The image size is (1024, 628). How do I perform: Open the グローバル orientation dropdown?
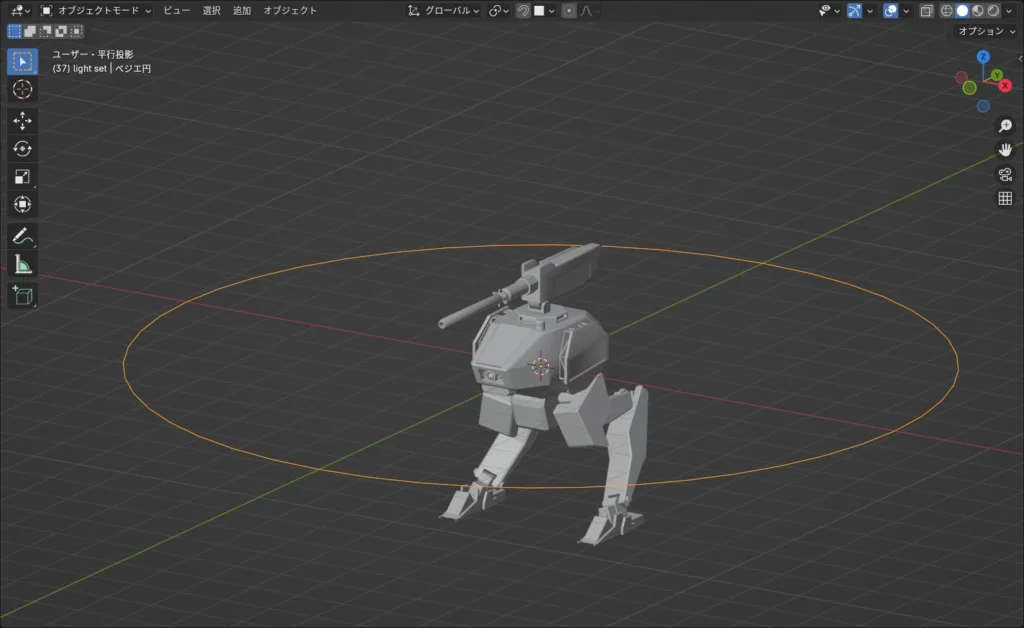click(x=444, y=11)
